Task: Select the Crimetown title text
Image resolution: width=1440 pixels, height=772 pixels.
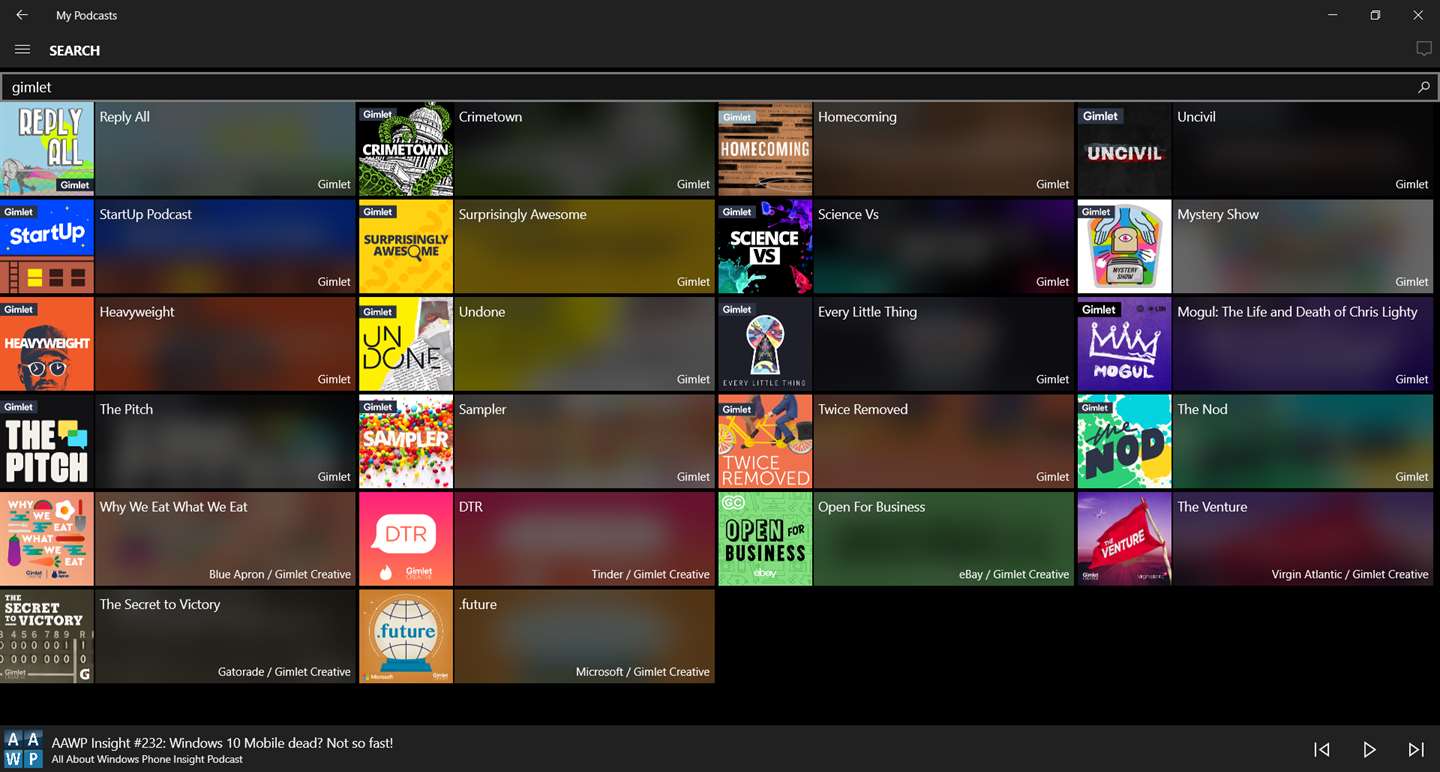Action: point(490,117)
